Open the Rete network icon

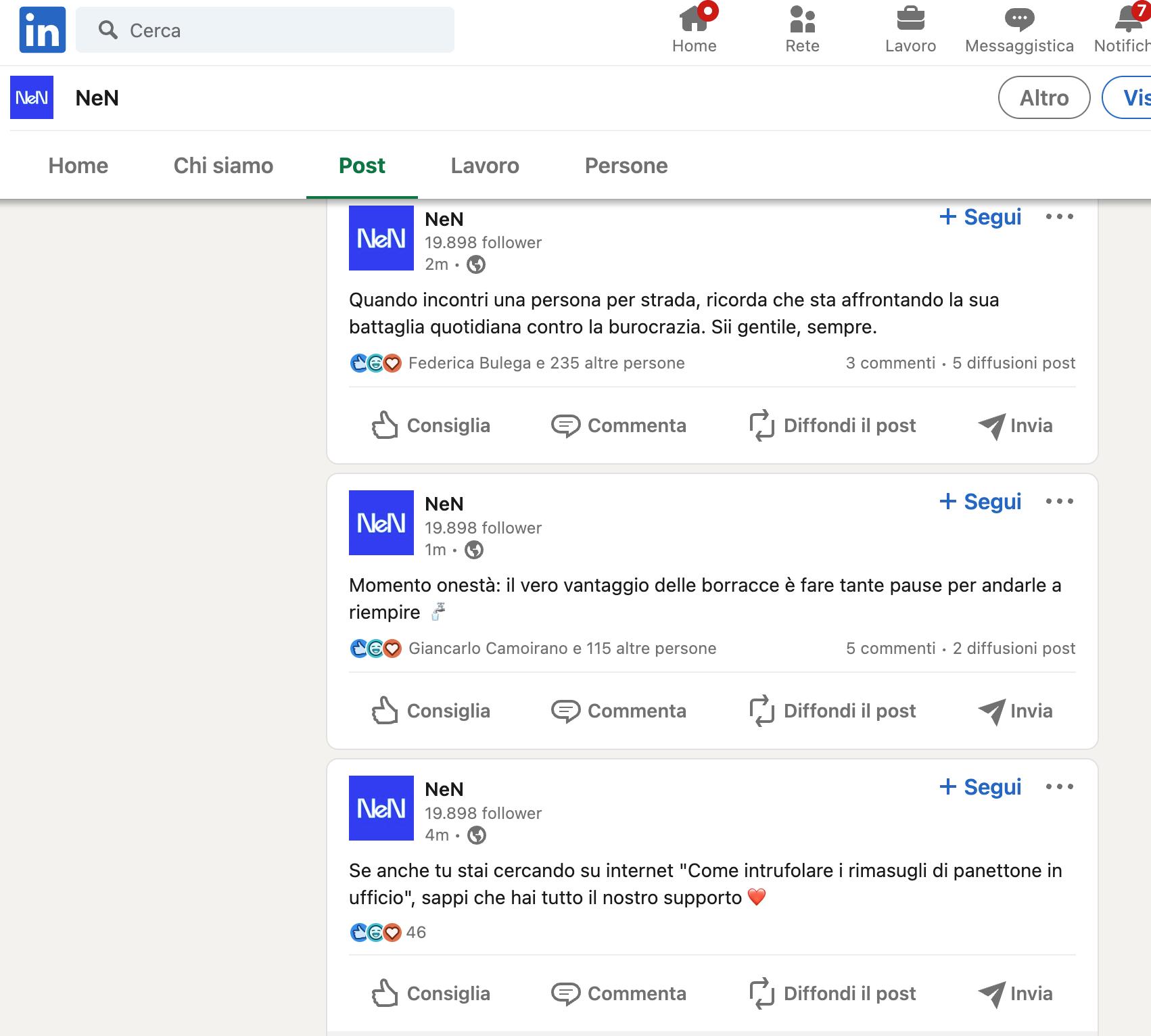tap(803, 29)
